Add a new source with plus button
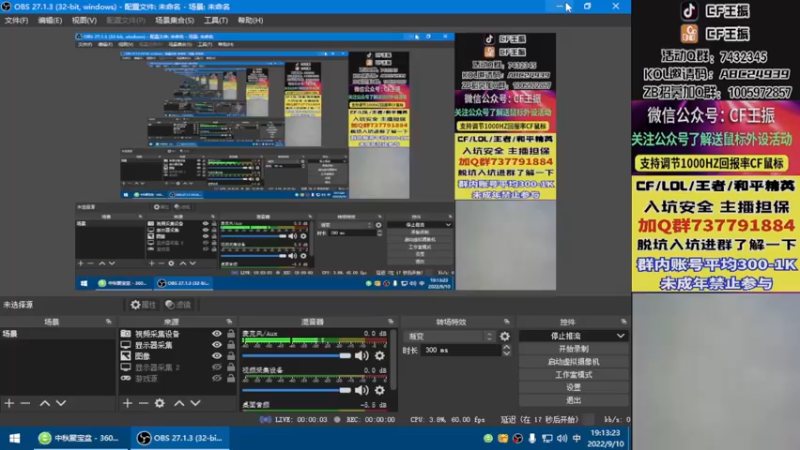 [127, 403]
